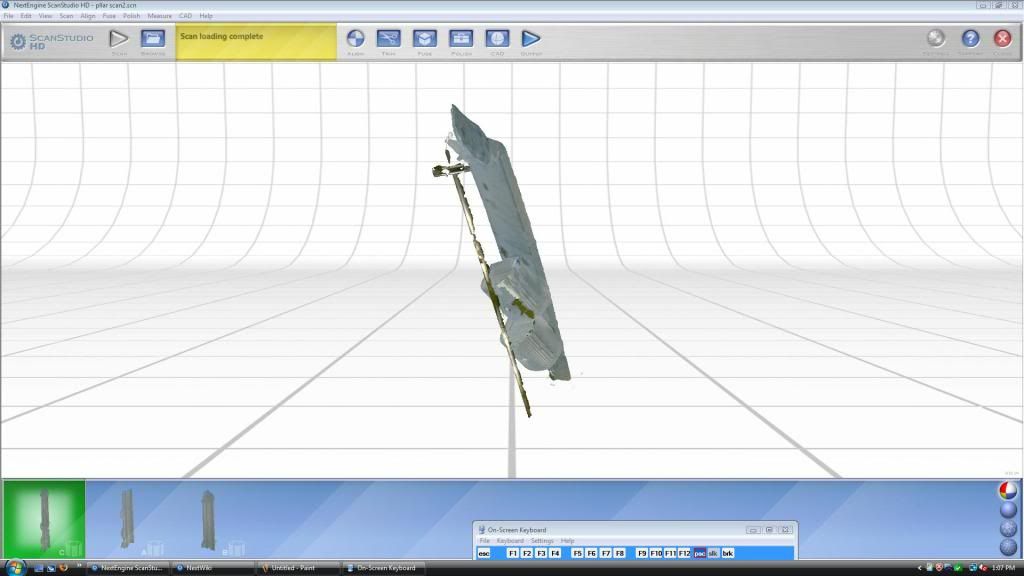Open the Polish tool
The image size is (1024, 576).
point(461,39)
